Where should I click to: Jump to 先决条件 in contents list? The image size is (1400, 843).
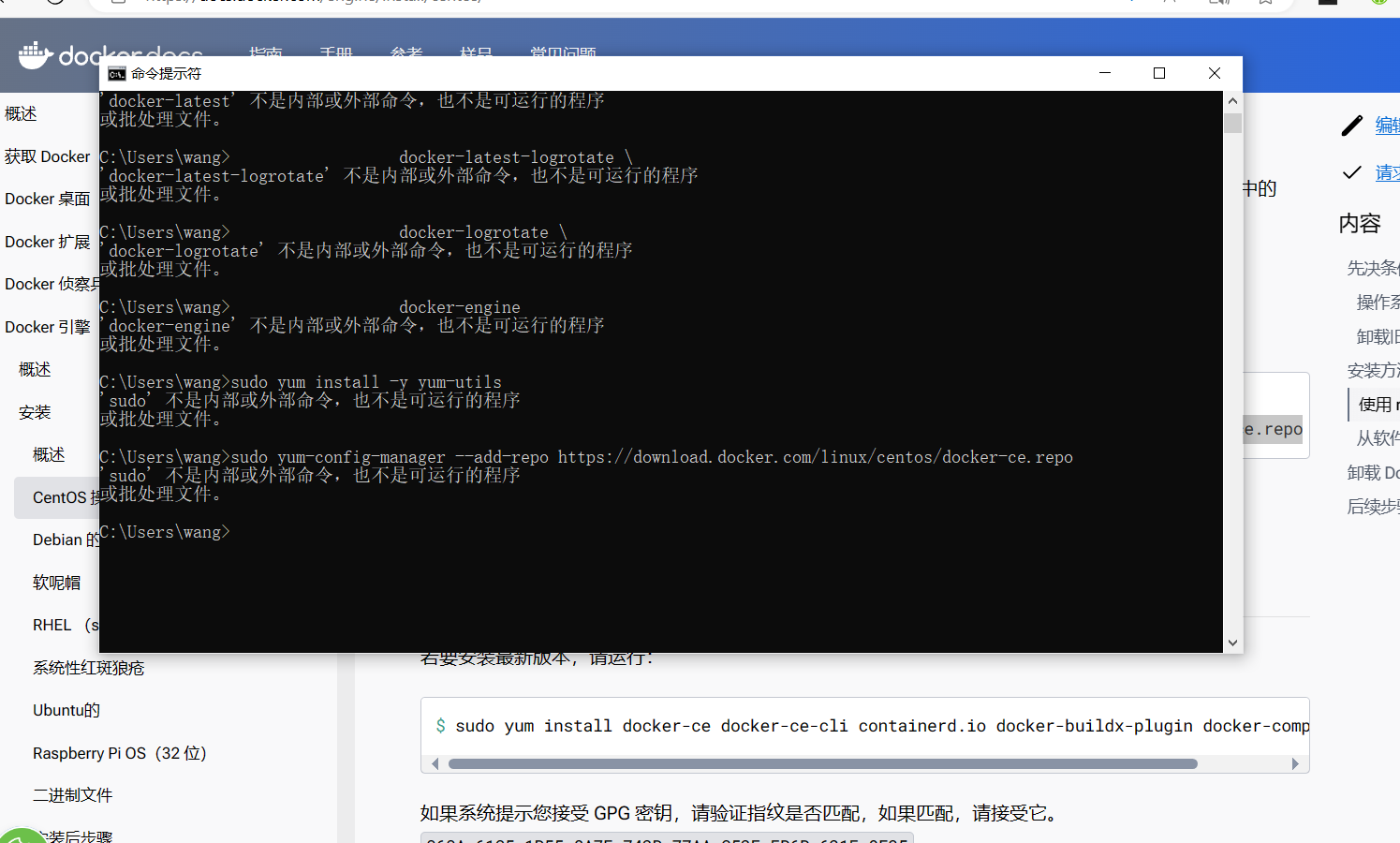1373,268
